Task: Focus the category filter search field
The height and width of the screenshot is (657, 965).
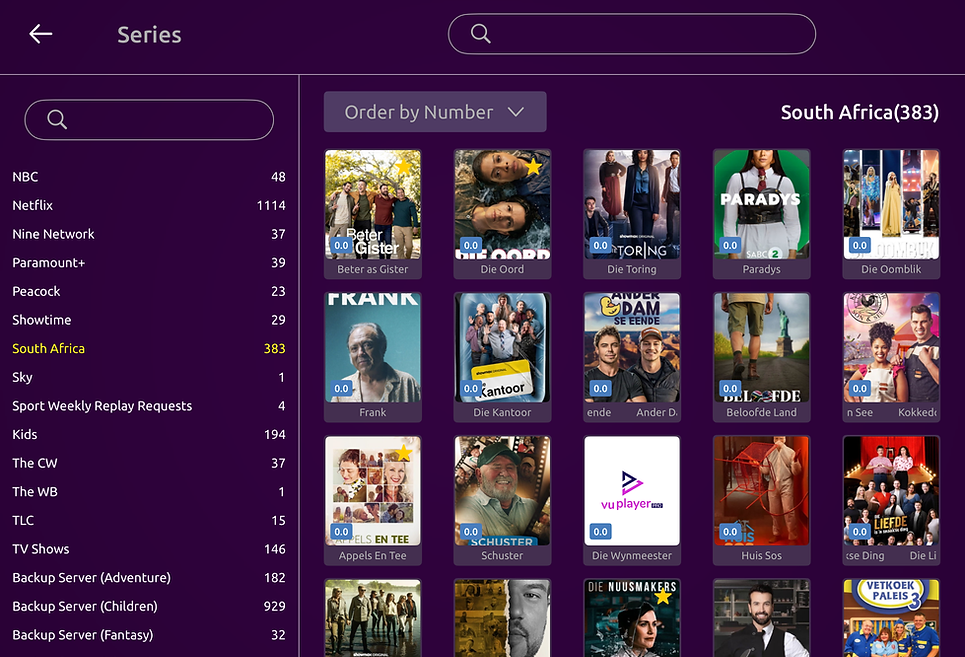Action: [x=149, y=119]
